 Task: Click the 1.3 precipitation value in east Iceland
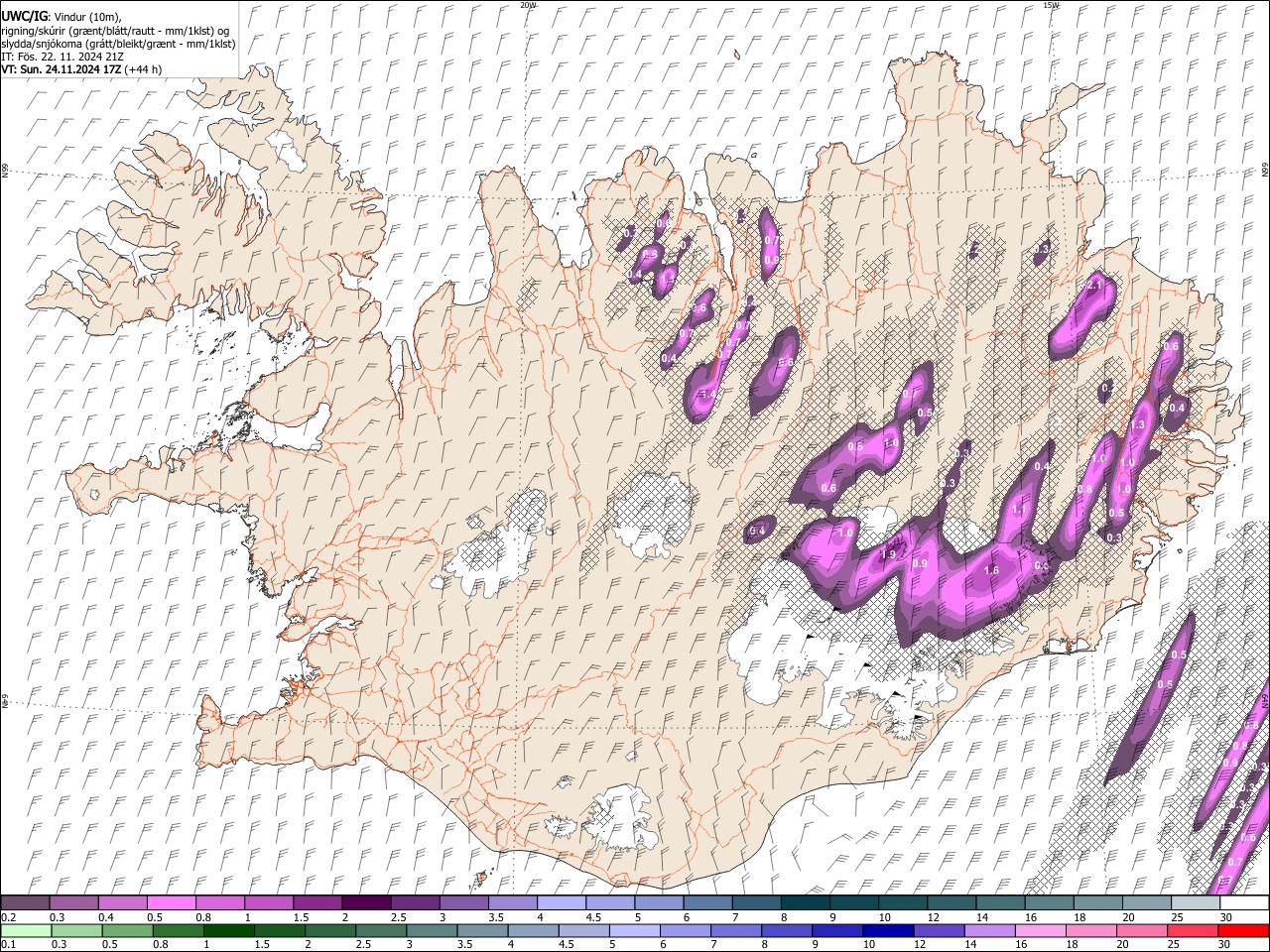coord(1138,424)
